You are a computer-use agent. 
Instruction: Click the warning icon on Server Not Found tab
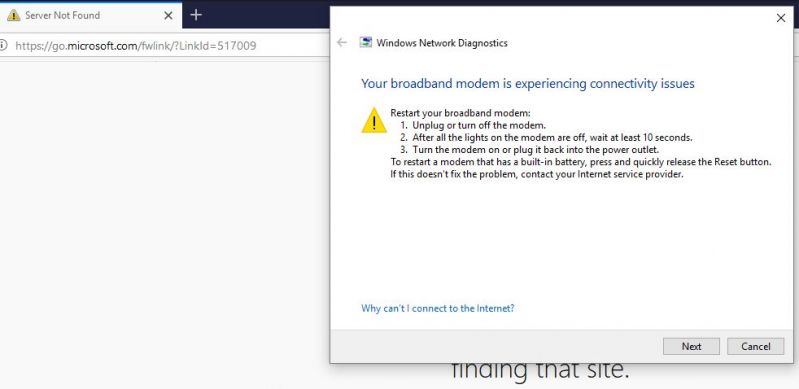tap(14, 15)
